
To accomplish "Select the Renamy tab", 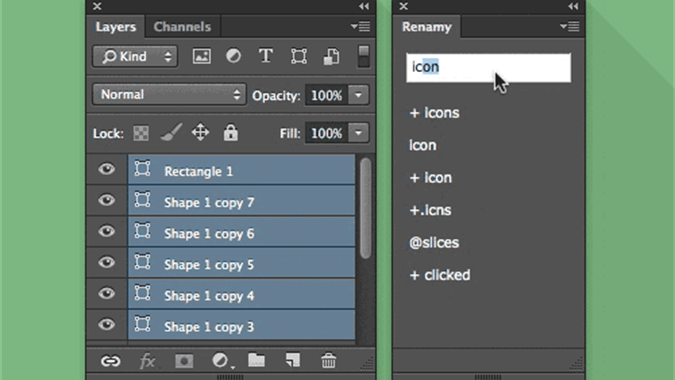I will [x=427, y=27].
